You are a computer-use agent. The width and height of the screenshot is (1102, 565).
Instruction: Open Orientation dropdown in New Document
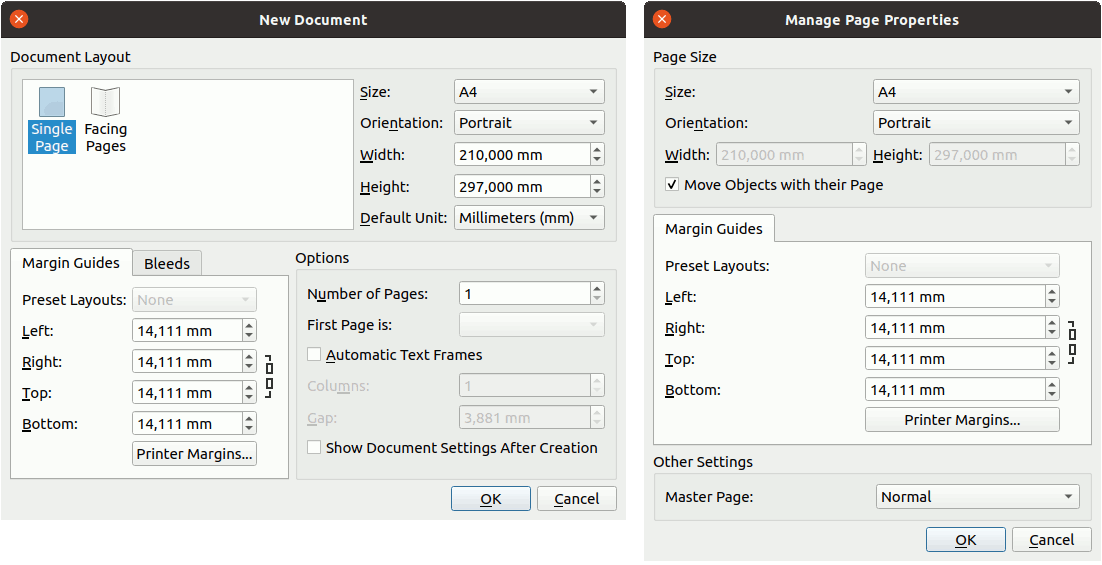click(x=529, y=123)
